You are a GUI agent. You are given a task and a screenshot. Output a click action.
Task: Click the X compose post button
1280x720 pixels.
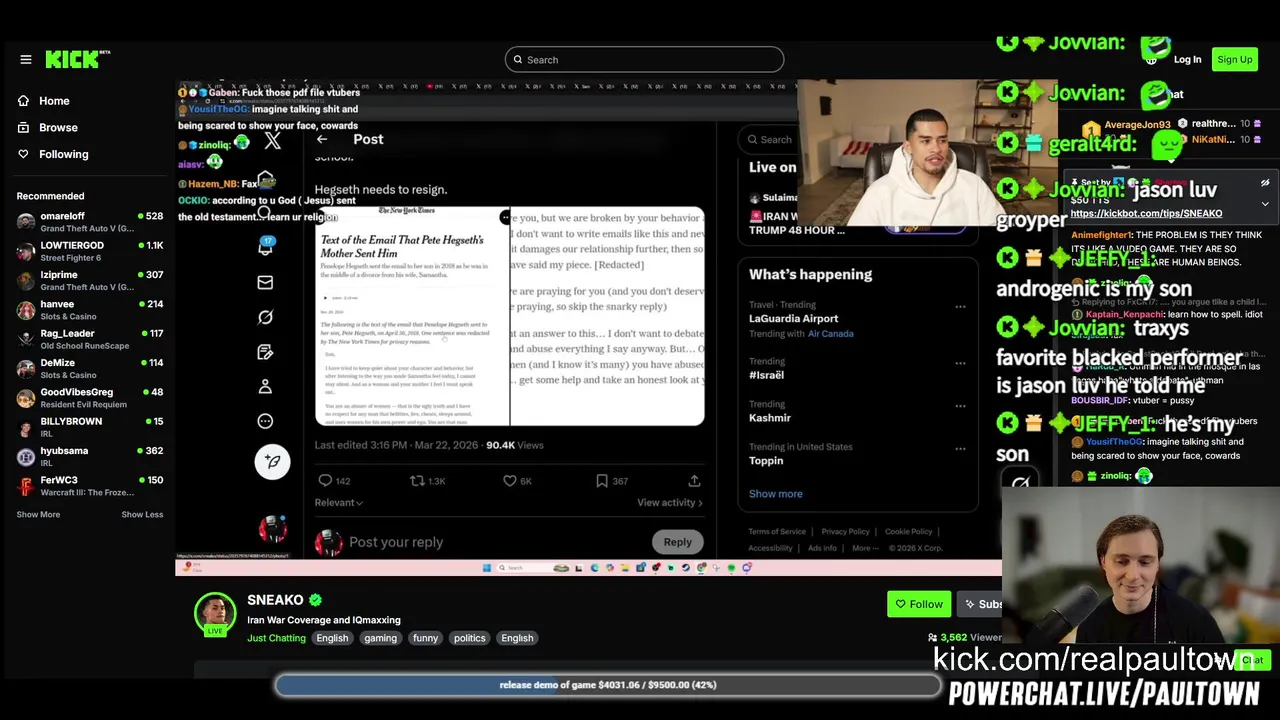(x=272, y=461)
